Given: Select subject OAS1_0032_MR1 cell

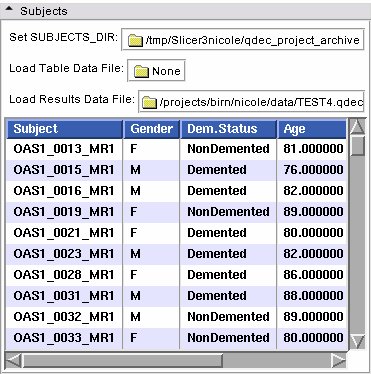Looking at the screenshot, I should (x=64, y=317).
